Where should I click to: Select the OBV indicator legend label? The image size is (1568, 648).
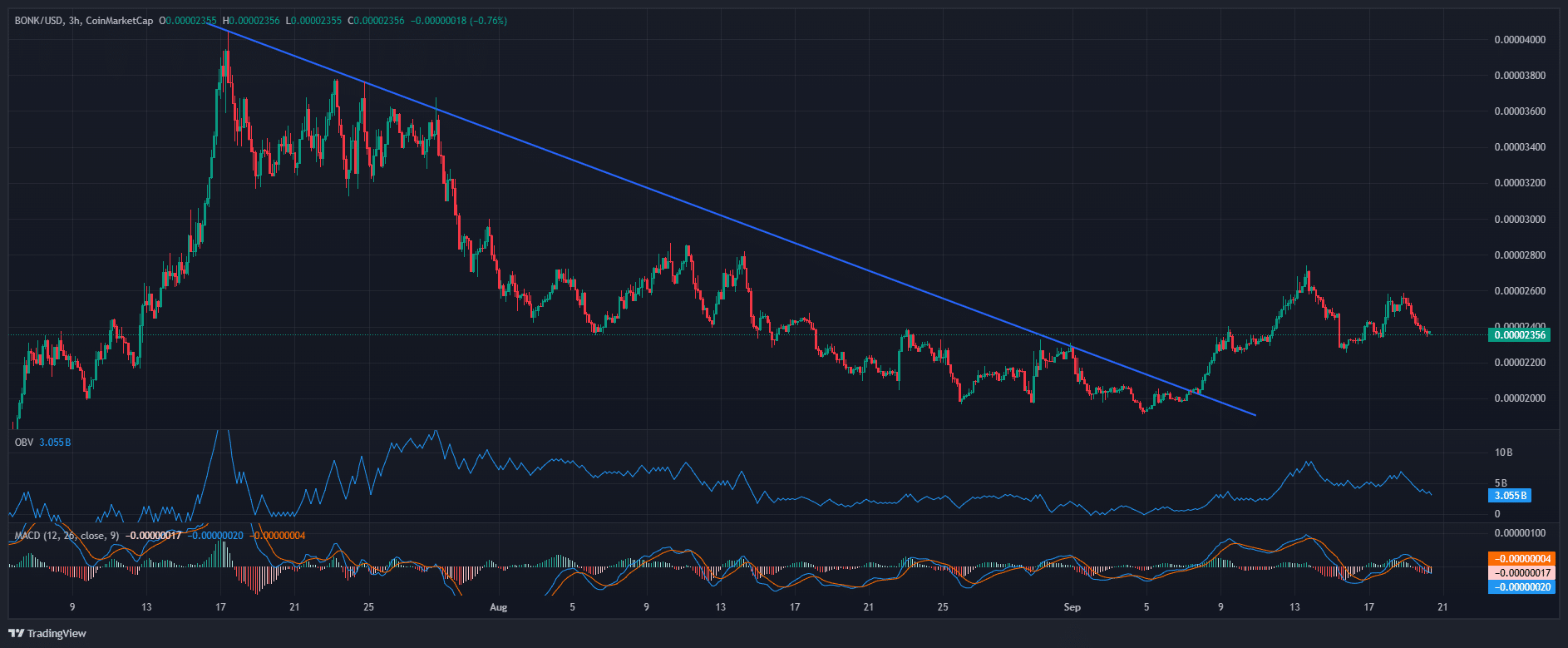pyautogui.click(x=23, y=443)
